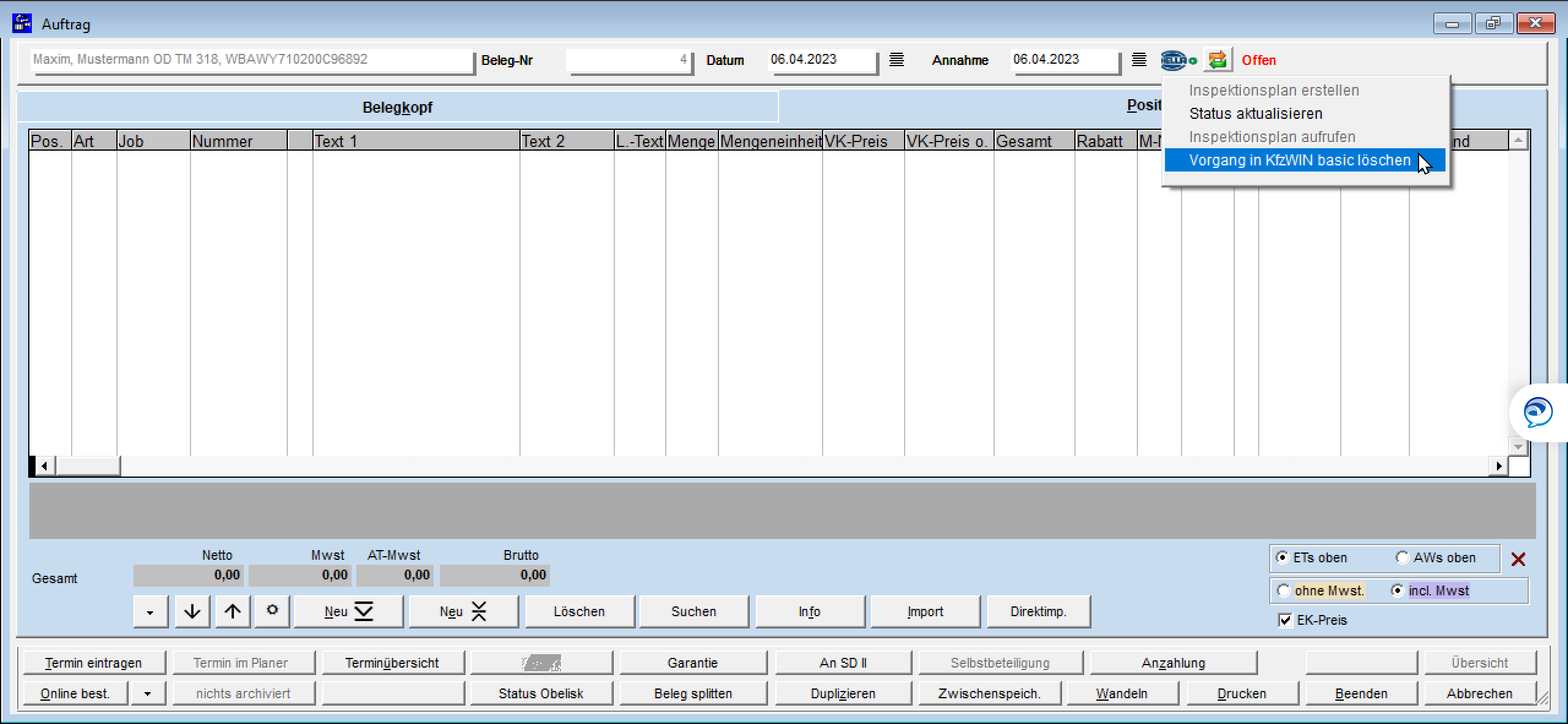Click the small gear button beside arrows
Image resolution: width=1568 pixels, height=724 pixels.
(273, 611)
